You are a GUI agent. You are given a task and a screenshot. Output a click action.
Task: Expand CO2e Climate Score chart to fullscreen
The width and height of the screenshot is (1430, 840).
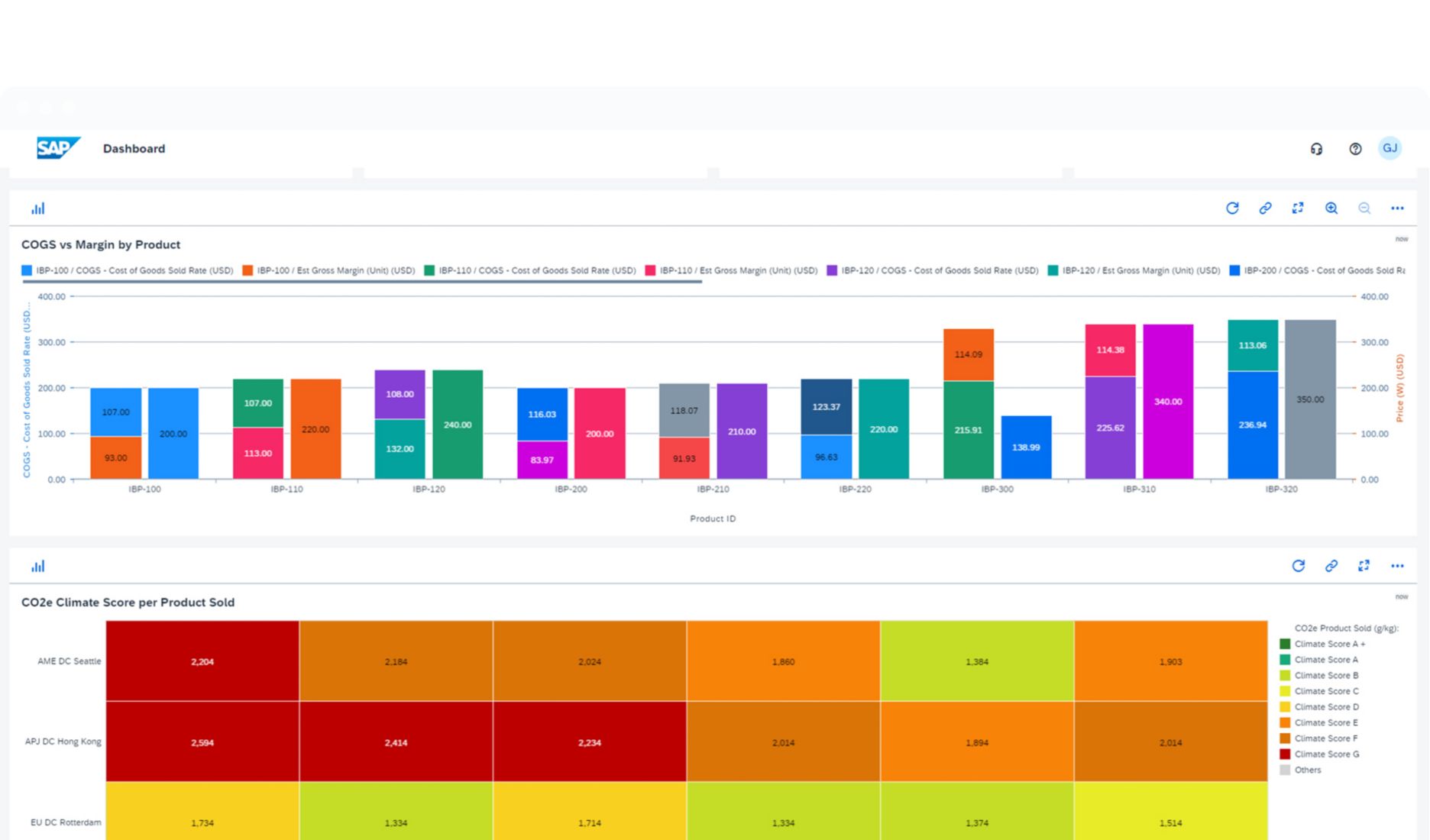point(1364,566)
